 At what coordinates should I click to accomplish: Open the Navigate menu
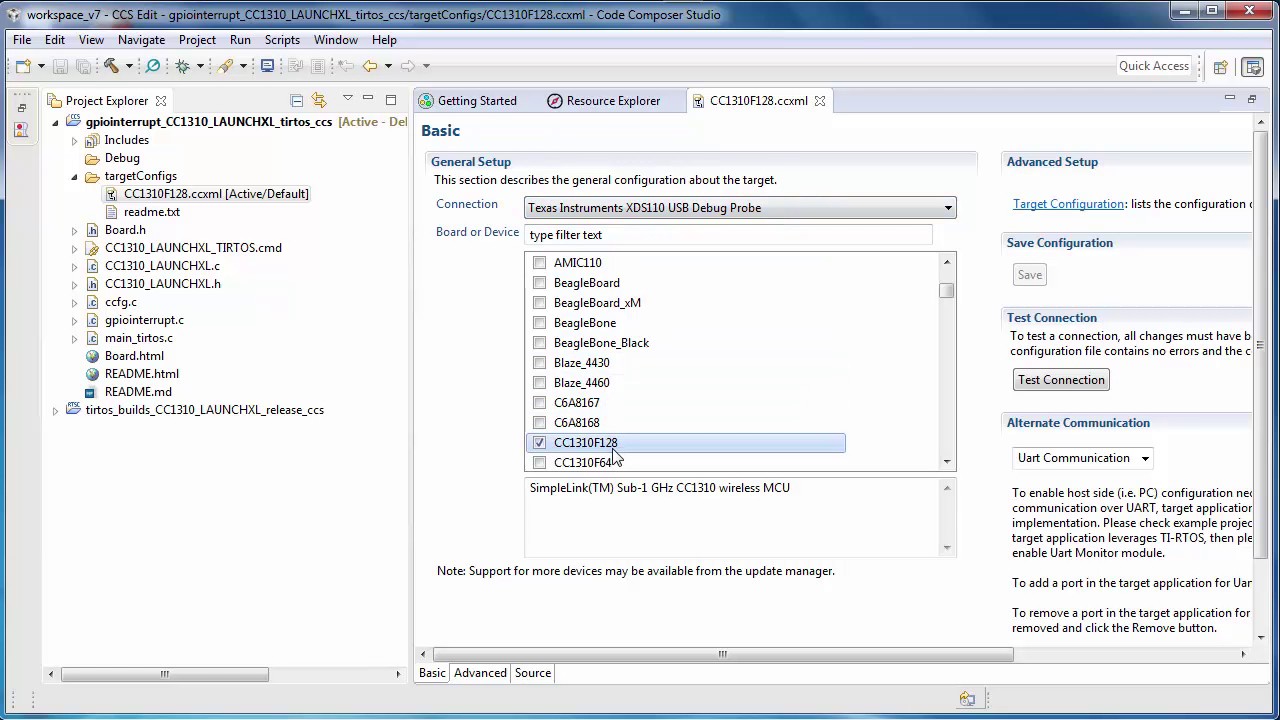pos(141,40)
